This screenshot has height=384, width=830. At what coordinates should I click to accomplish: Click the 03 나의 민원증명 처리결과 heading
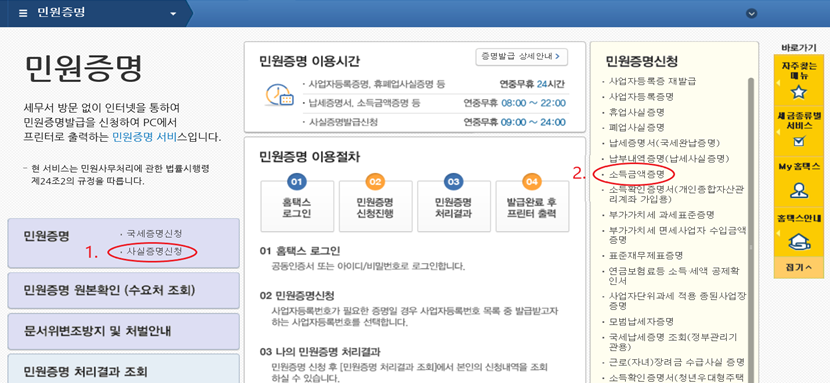point(320,352)
